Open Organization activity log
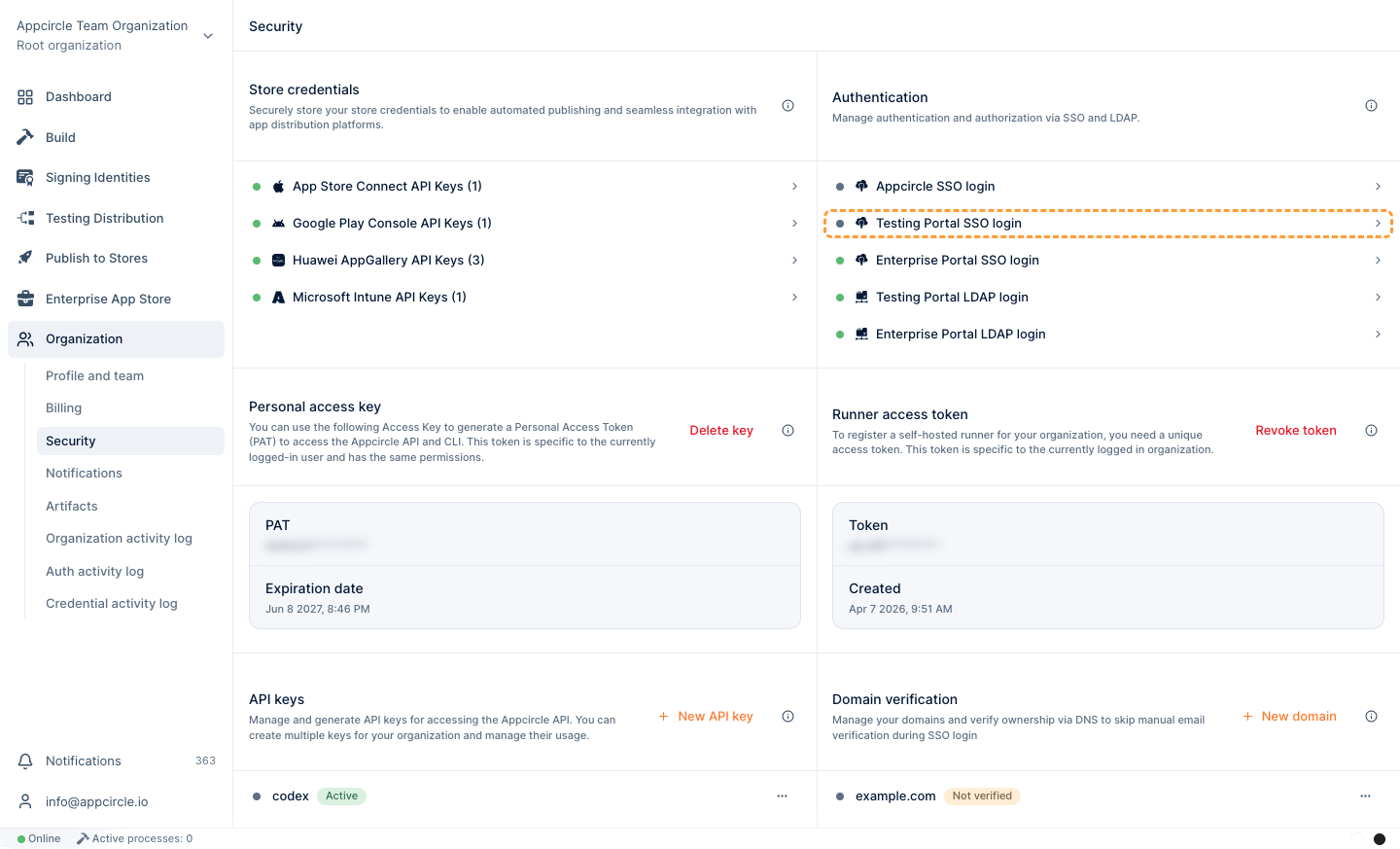Viewport: 1400px width, 849px height. point(119,539)
